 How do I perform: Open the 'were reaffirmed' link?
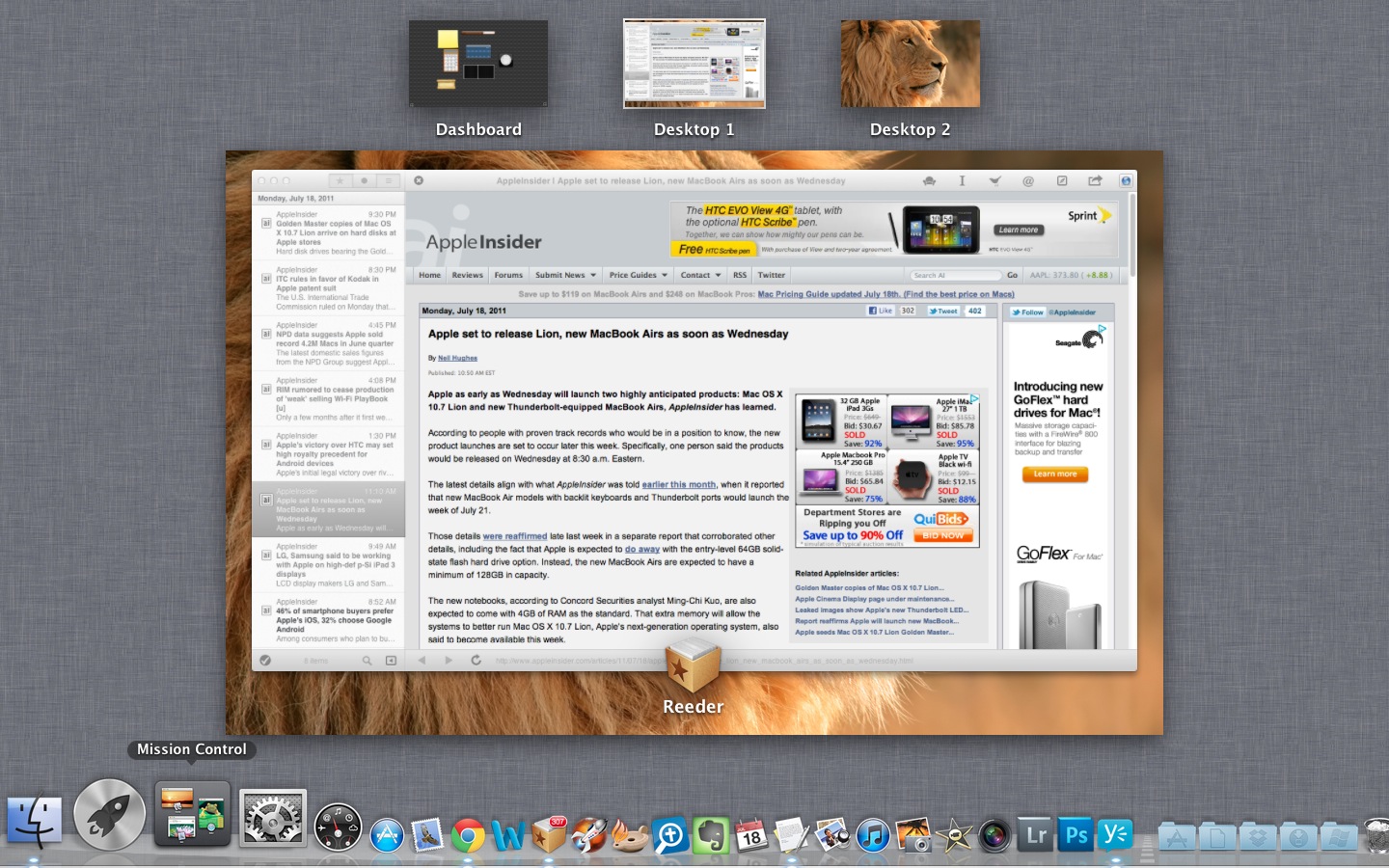click(515, 536)
